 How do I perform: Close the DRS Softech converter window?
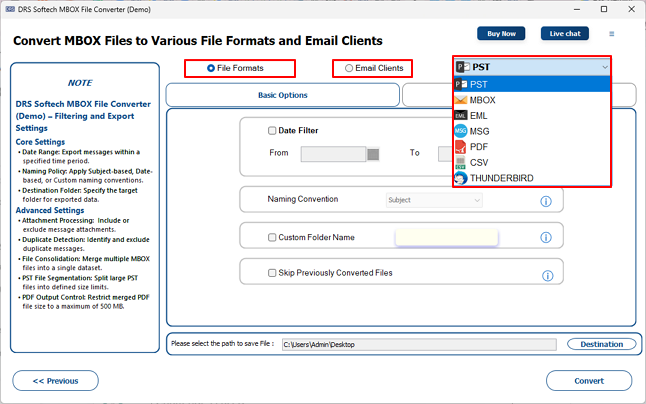[631, 9]
